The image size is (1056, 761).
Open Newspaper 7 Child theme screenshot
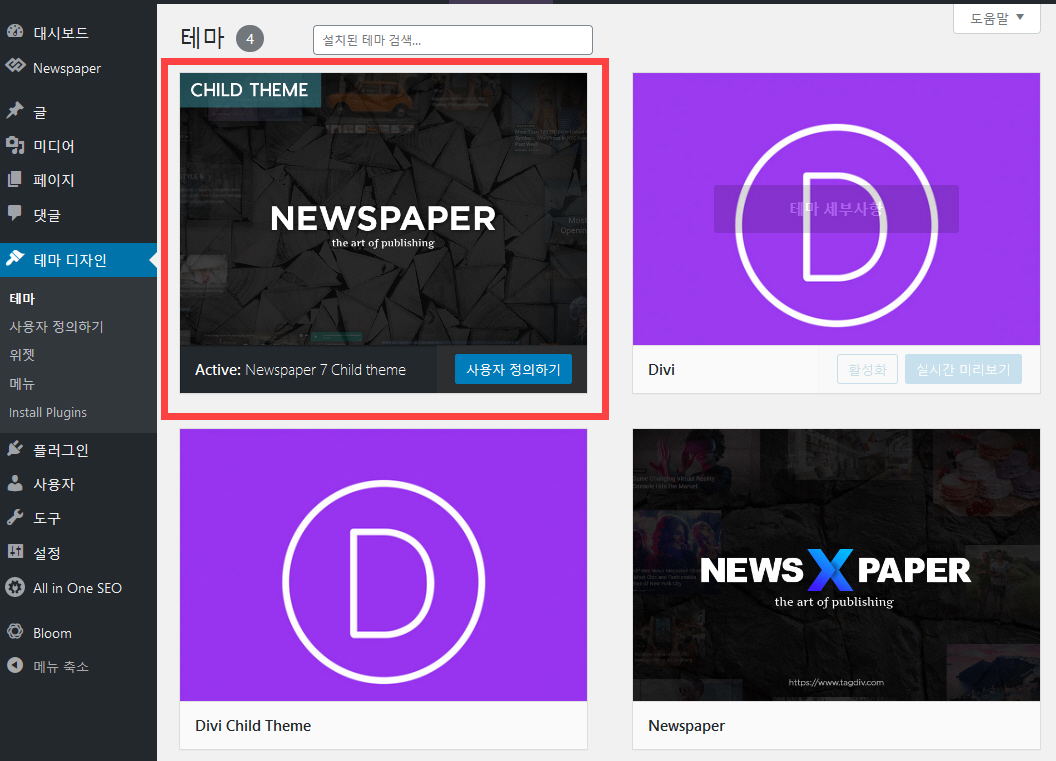click(x=383, y=209)
